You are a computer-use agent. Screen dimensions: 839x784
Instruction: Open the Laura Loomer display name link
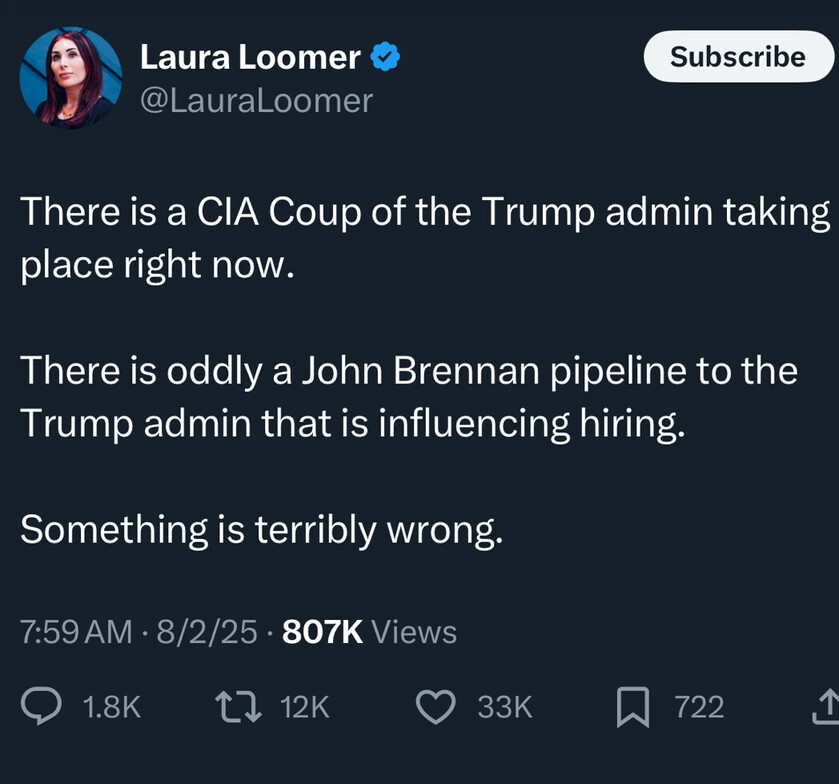coord(250,58)
